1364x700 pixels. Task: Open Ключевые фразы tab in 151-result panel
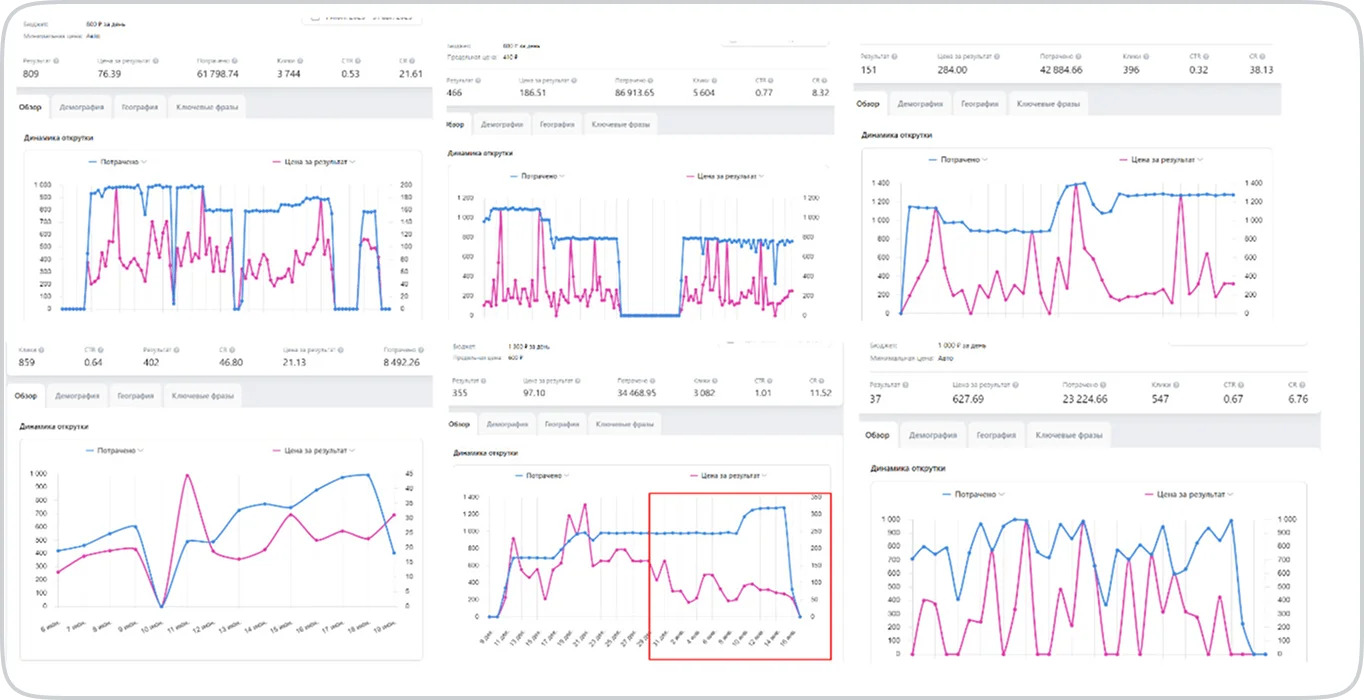click(x=1046, y=104)
